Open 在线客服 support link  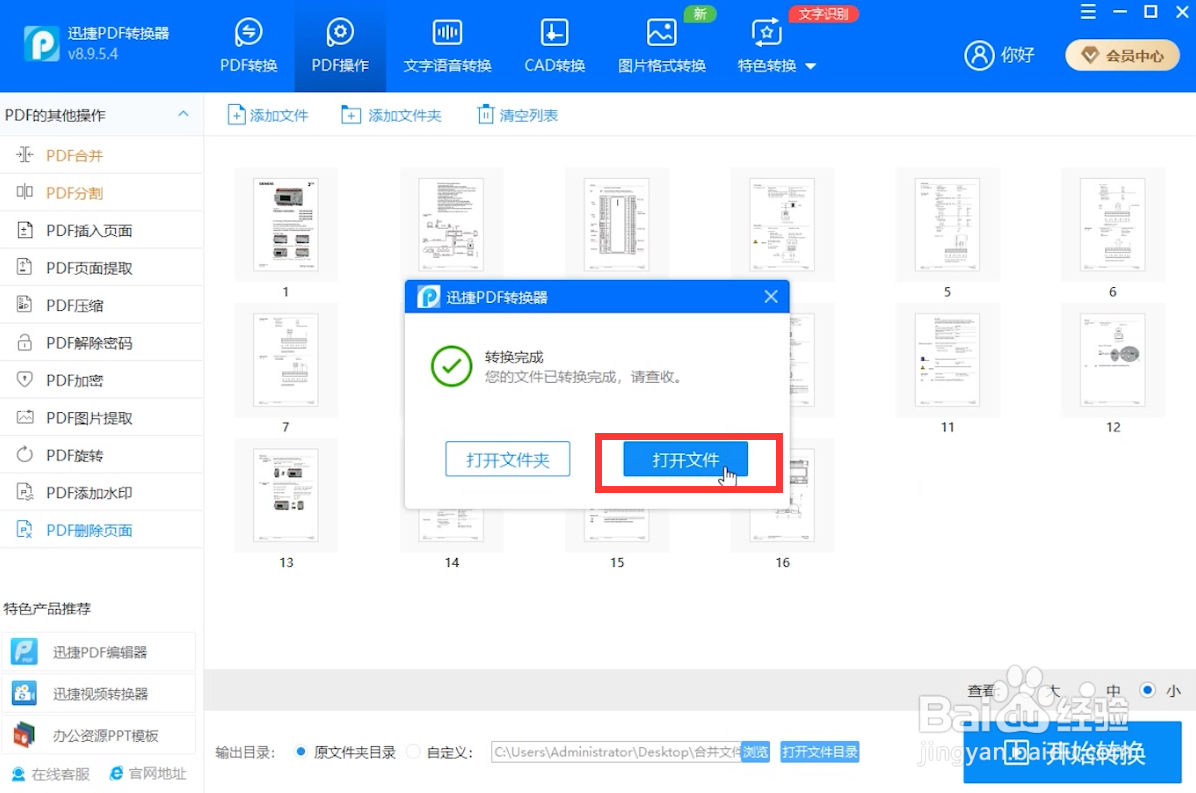(50, 773)
